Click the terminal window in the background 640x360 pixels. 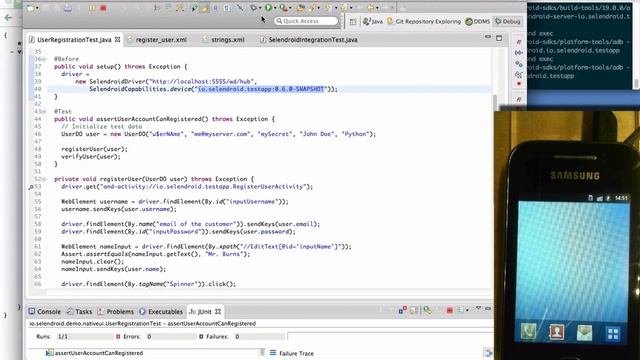click(582, 45)
